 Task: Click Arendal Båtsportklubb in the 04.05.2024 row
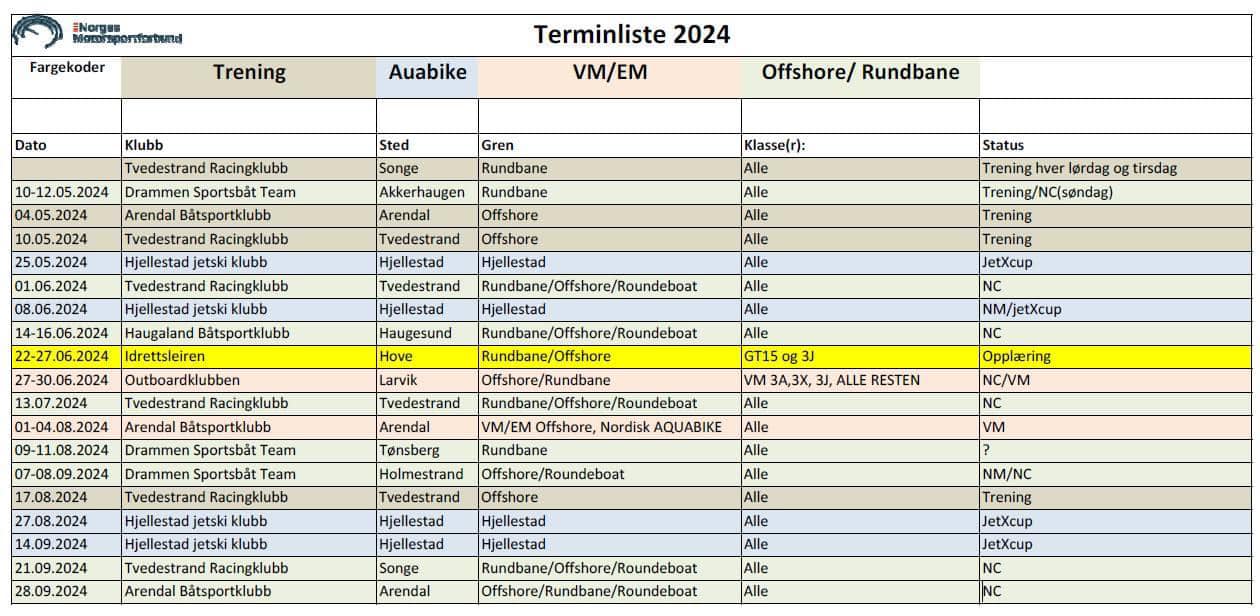(x=249, y=215)
